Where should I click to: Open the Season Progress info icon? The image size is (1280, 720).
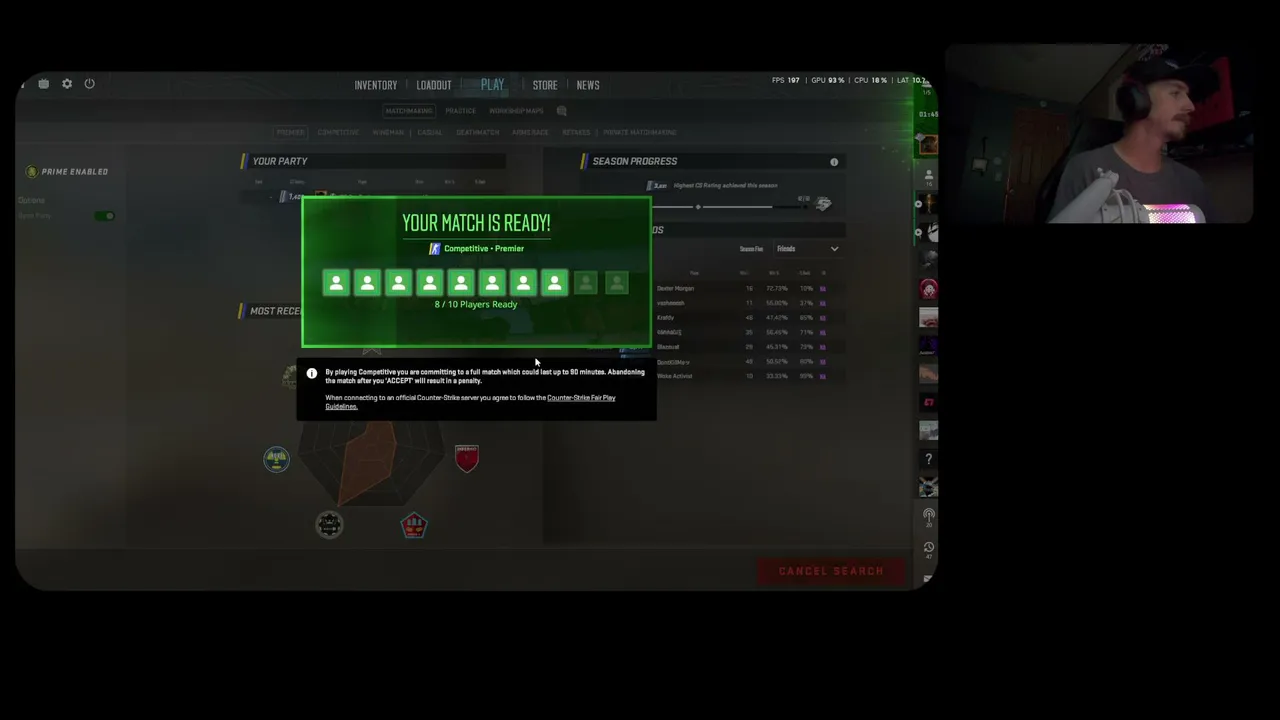coord(834,161)
